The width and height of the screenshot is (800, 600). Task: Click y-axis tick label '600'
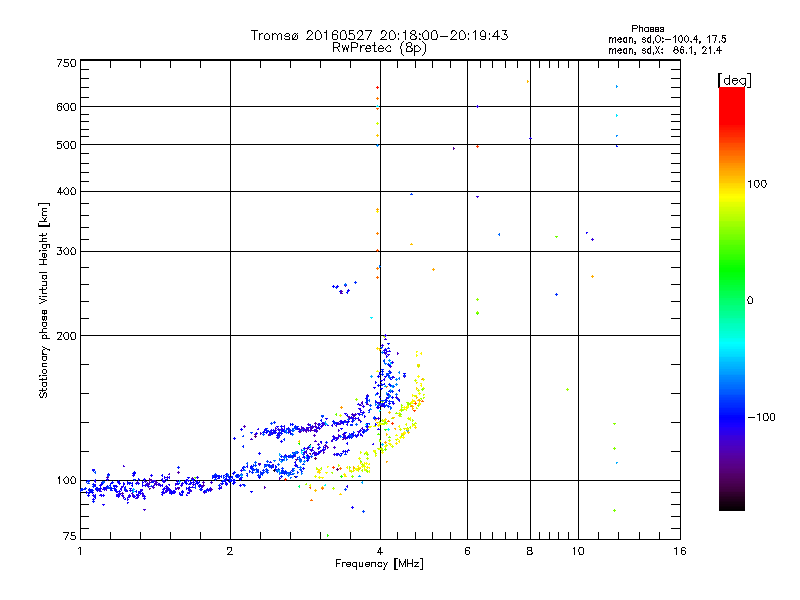click(66, 107)
